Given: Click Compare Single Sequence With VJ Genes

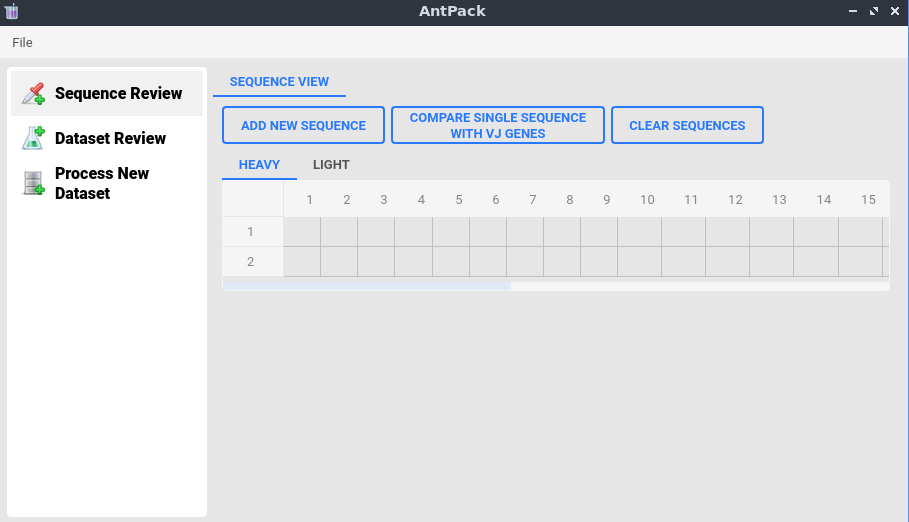Looking at the screenshot, I should [498, 125].
